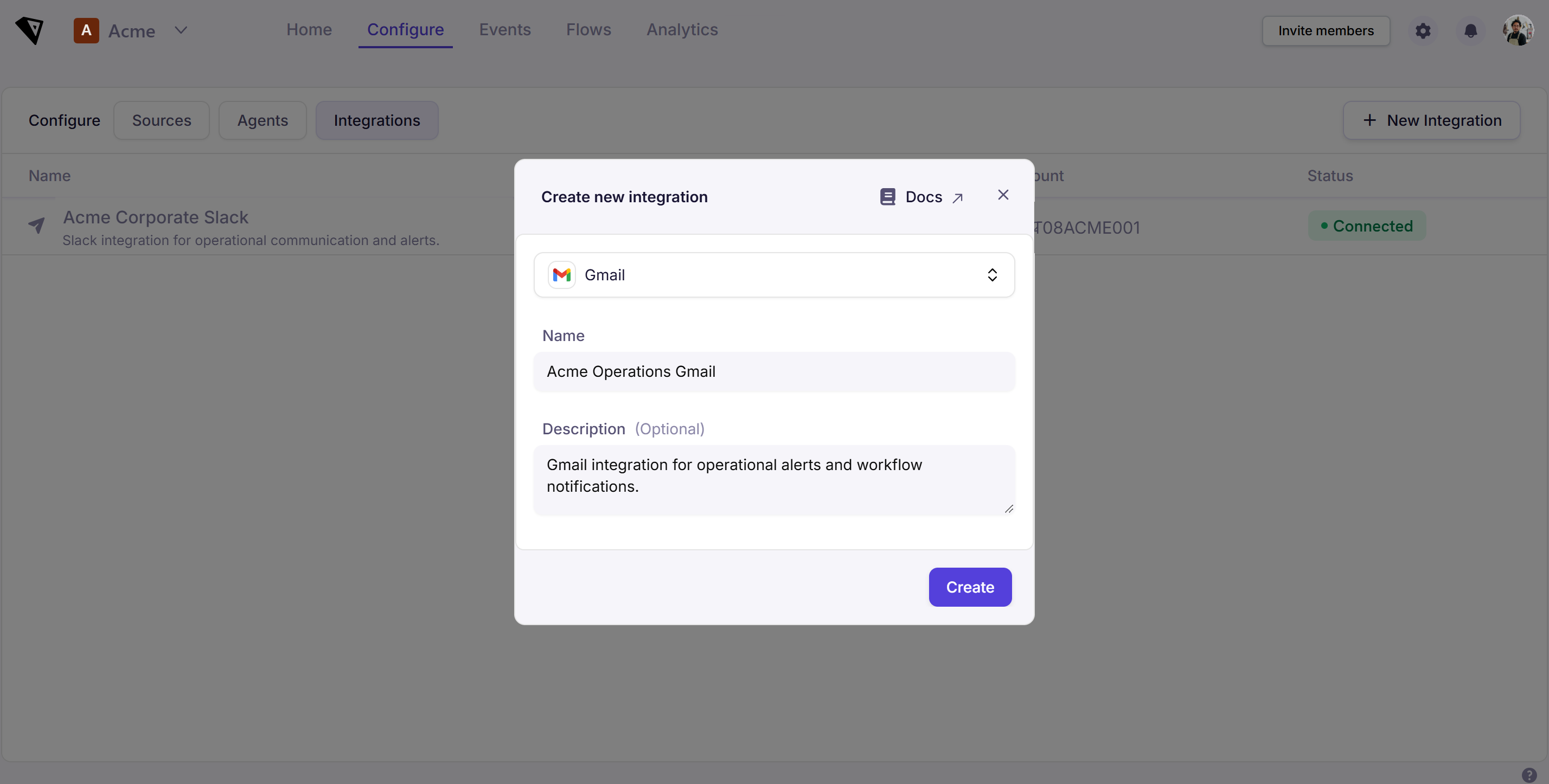
Task: Click the Slack integration description text
Action: coord(251,240)
